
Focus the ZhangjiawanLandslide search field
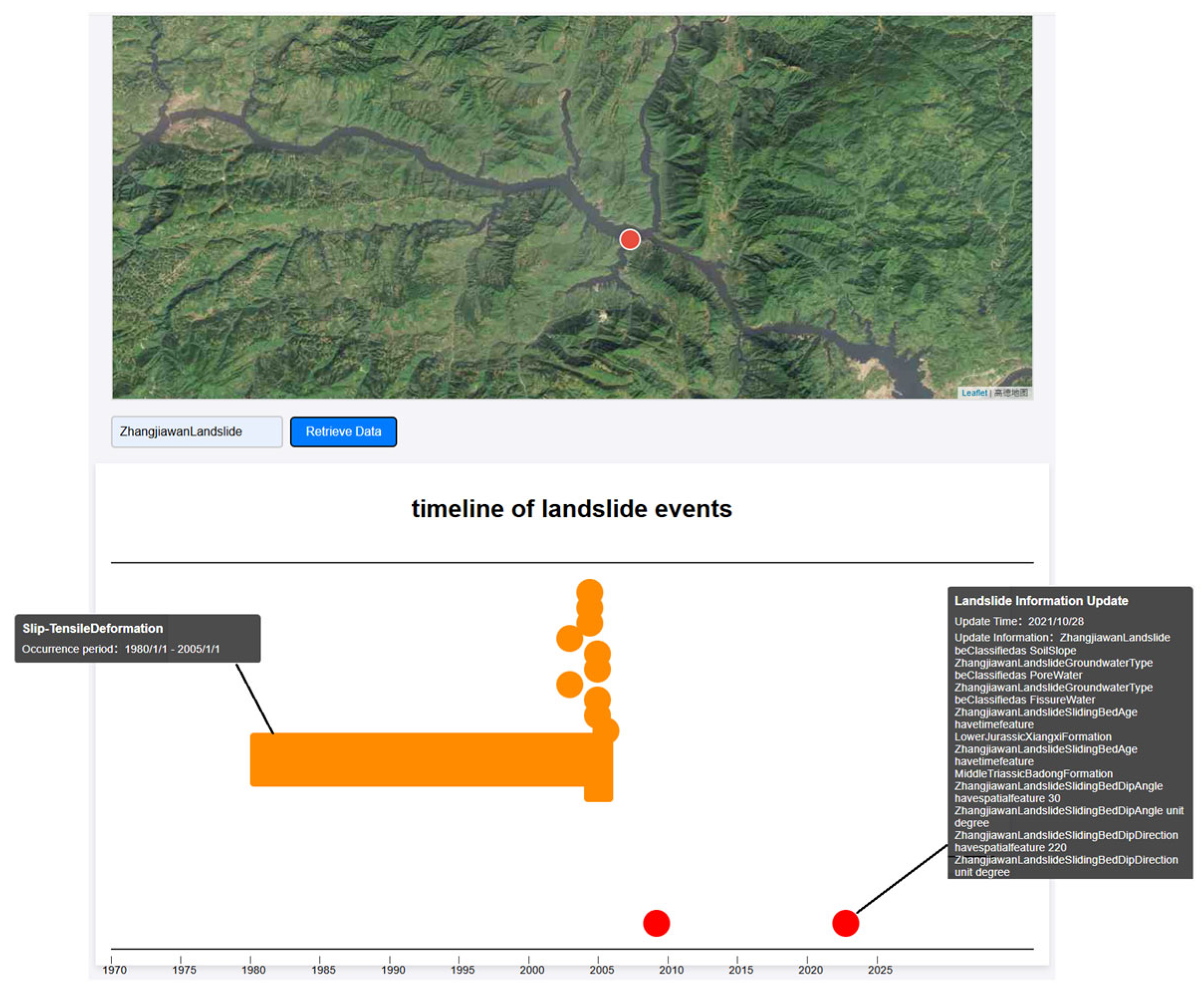point(197,432)
